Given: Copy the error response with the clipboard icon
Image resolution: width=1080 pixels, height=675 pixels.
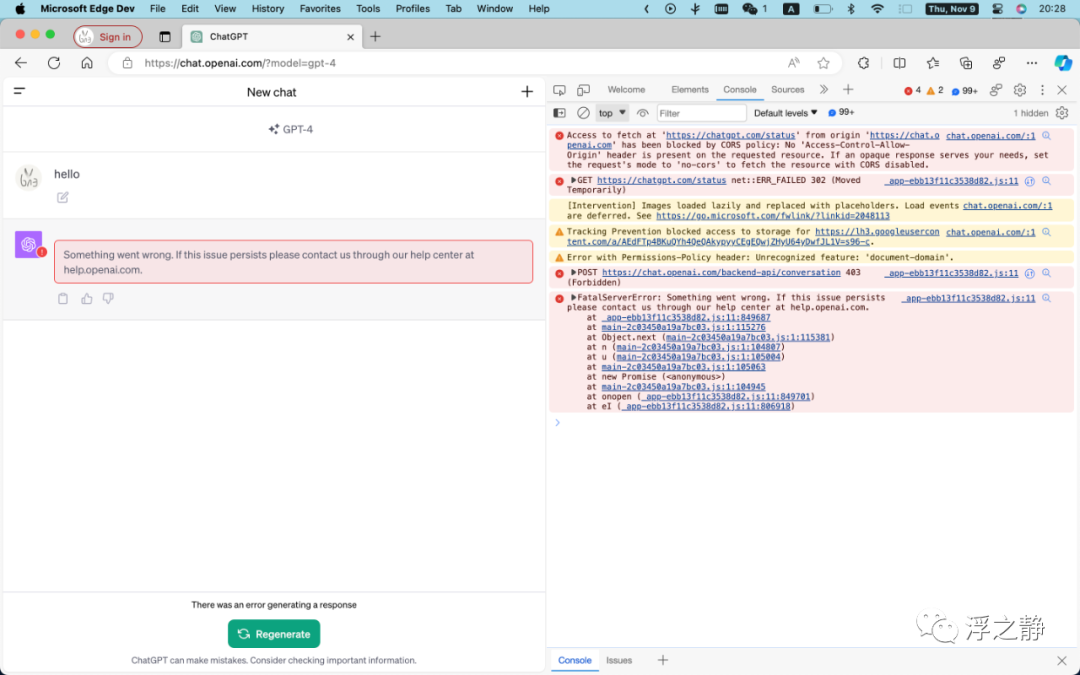Looking at the screenshot, I should click(63, 298).
